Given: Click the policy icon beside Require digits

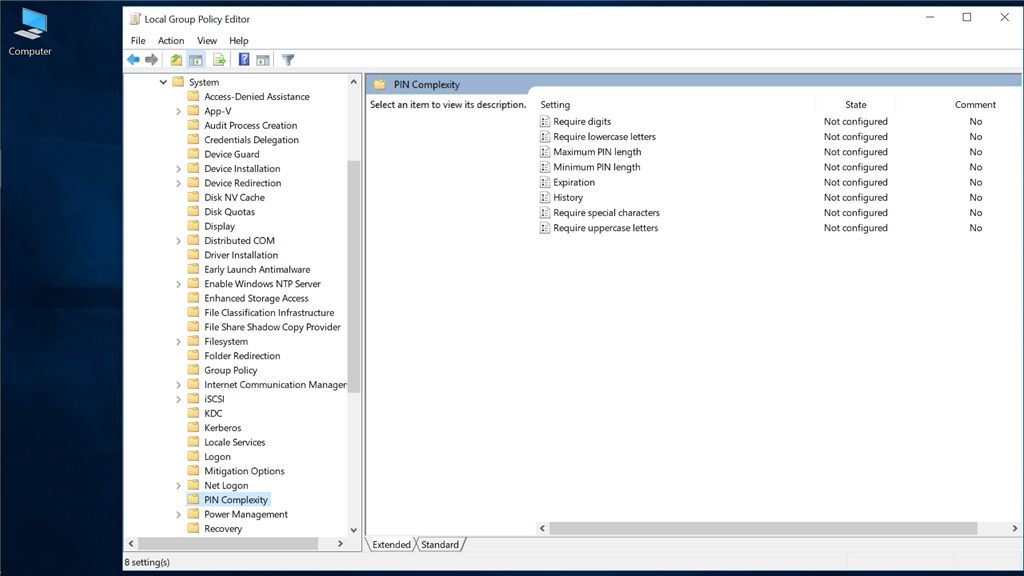Looking at the screenshot, I should [545, 121].
